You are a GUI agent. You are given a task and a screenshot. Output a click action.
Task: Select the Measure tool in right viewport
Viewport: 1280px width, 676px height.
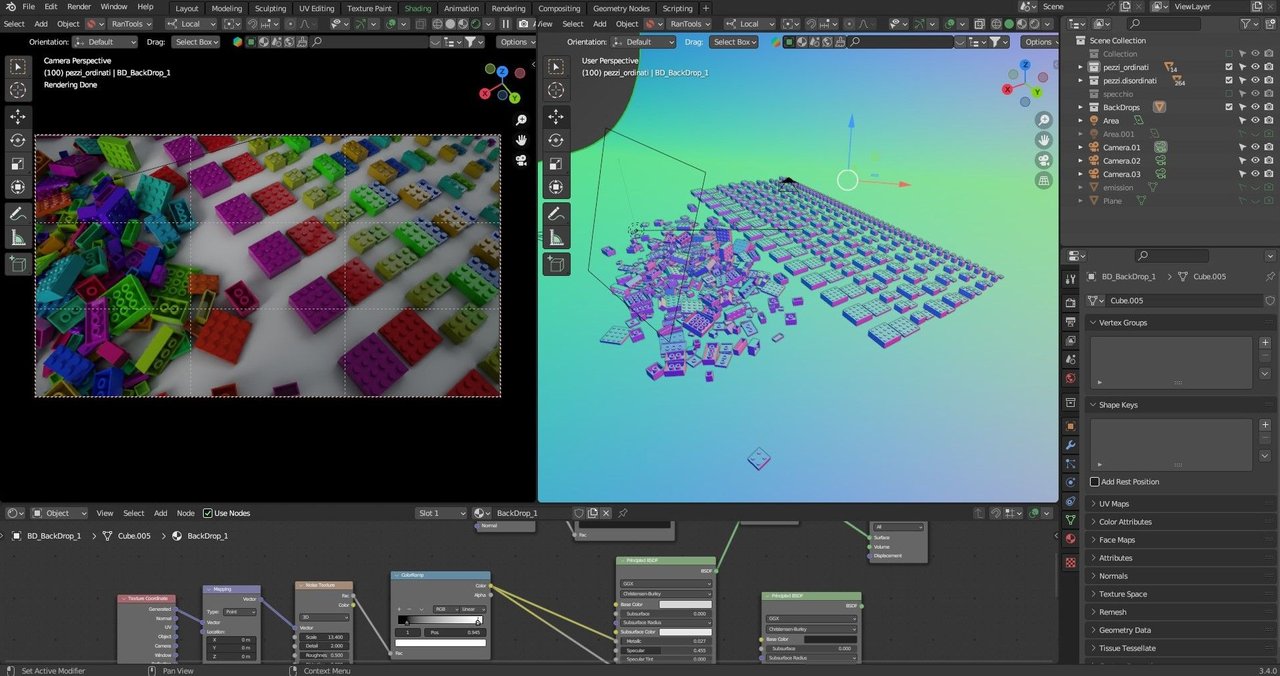(x=556, y=238)
